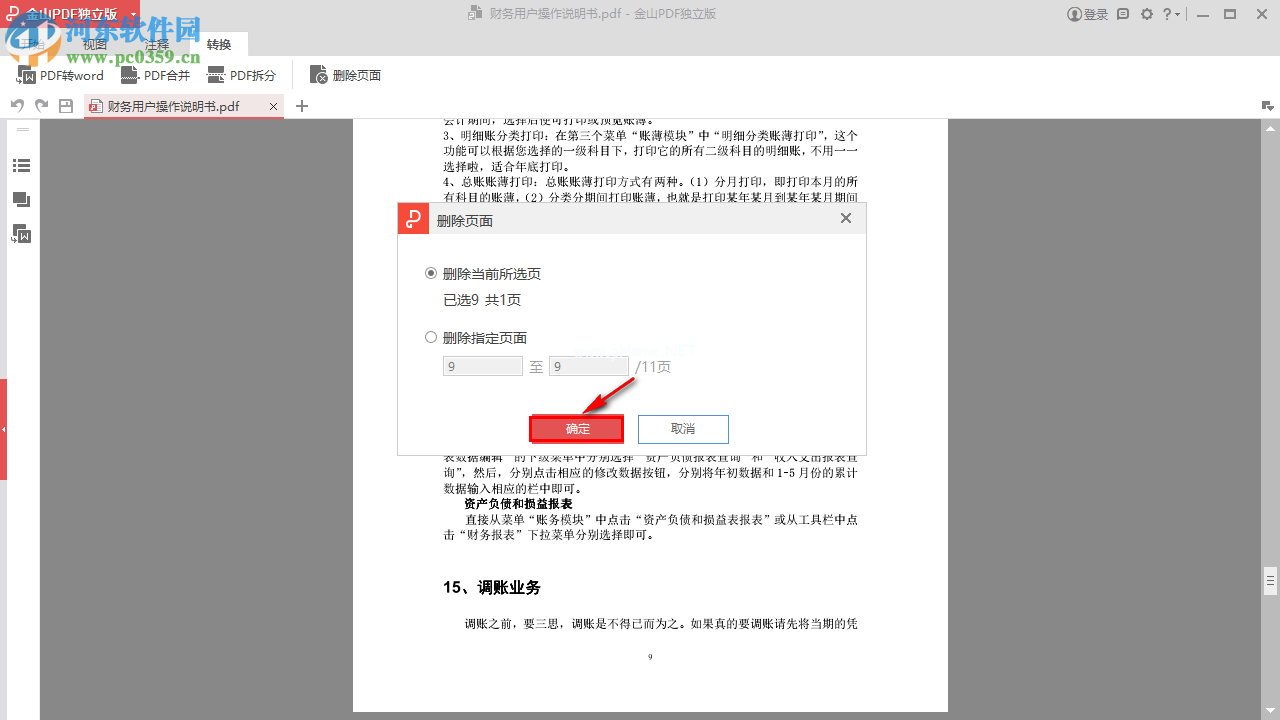The image size is (1280, 720).
Task: Open the annotations sidebar icon
Action: pyautogui.click(x=21, y=200)
